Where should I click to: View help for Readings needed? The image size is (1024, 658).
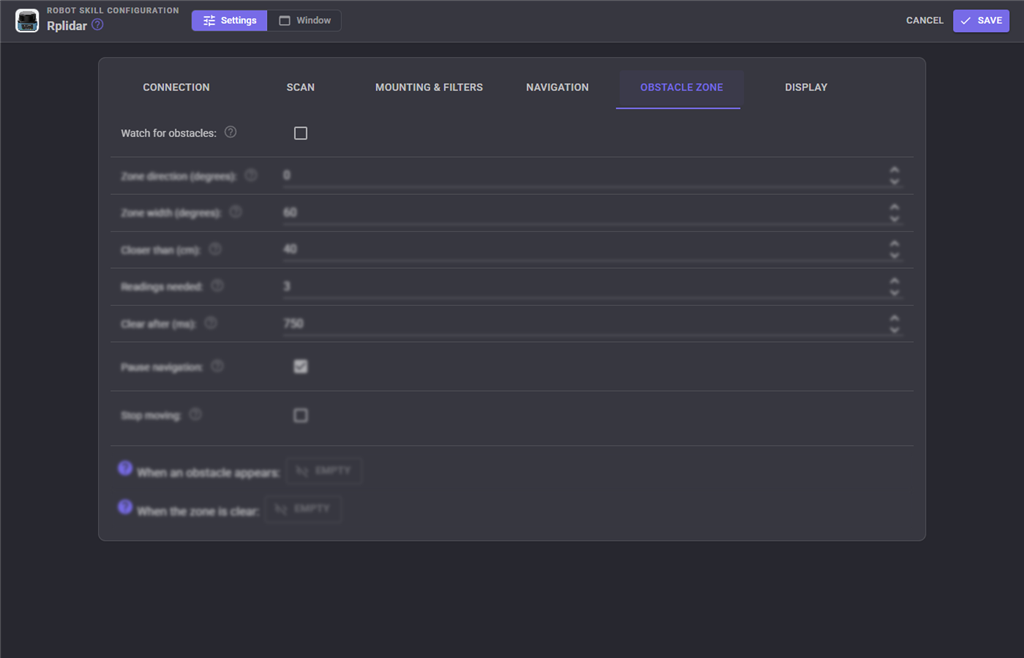(x=217, y=285)
